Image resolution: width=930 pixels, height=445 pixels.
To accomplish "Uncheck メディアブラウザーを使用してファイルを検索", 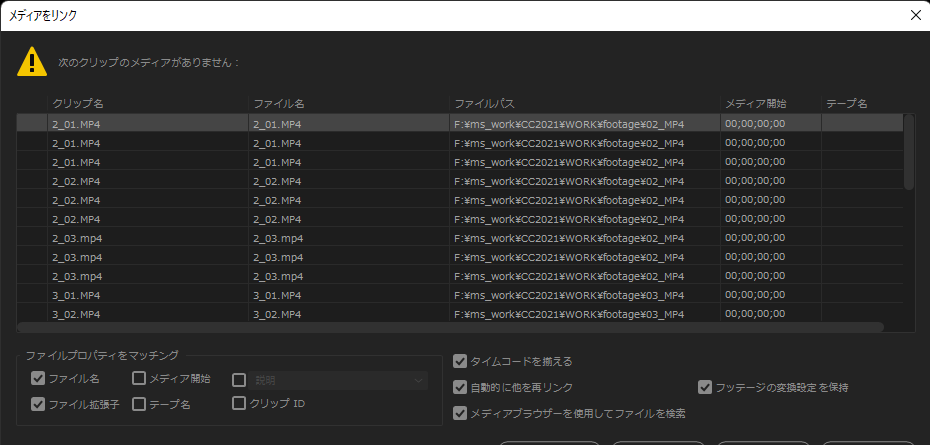I will coord(460,413).
